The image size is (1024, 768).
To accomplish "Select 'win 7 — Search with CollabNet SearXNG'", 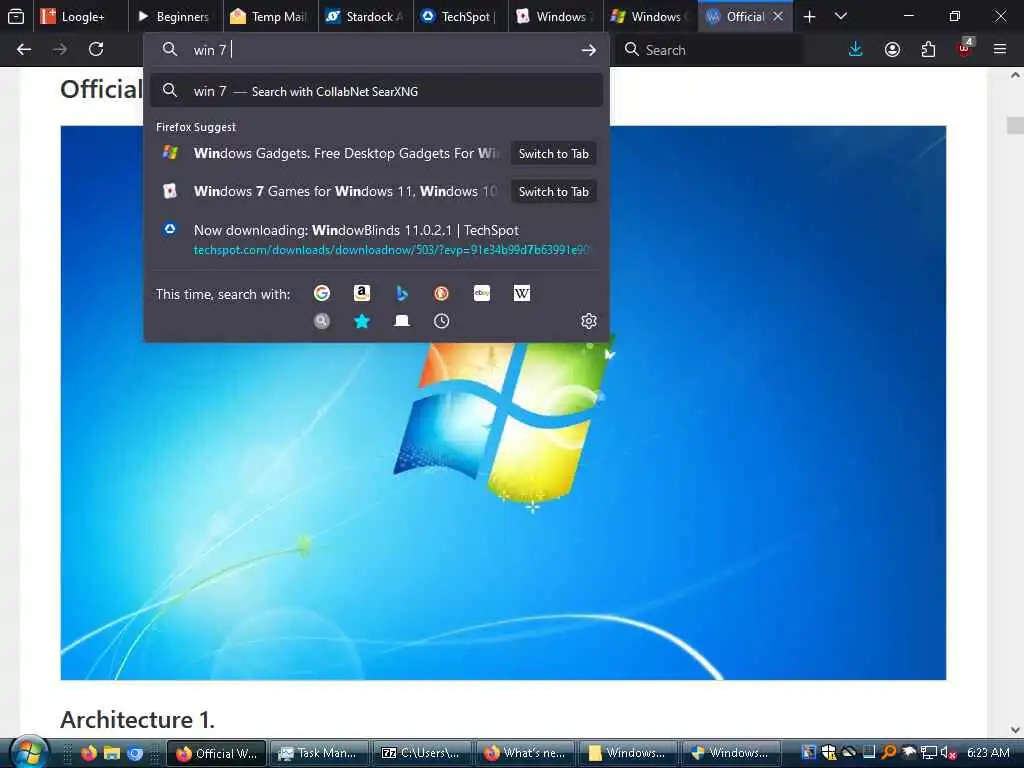I will click(x=376, y=91).
